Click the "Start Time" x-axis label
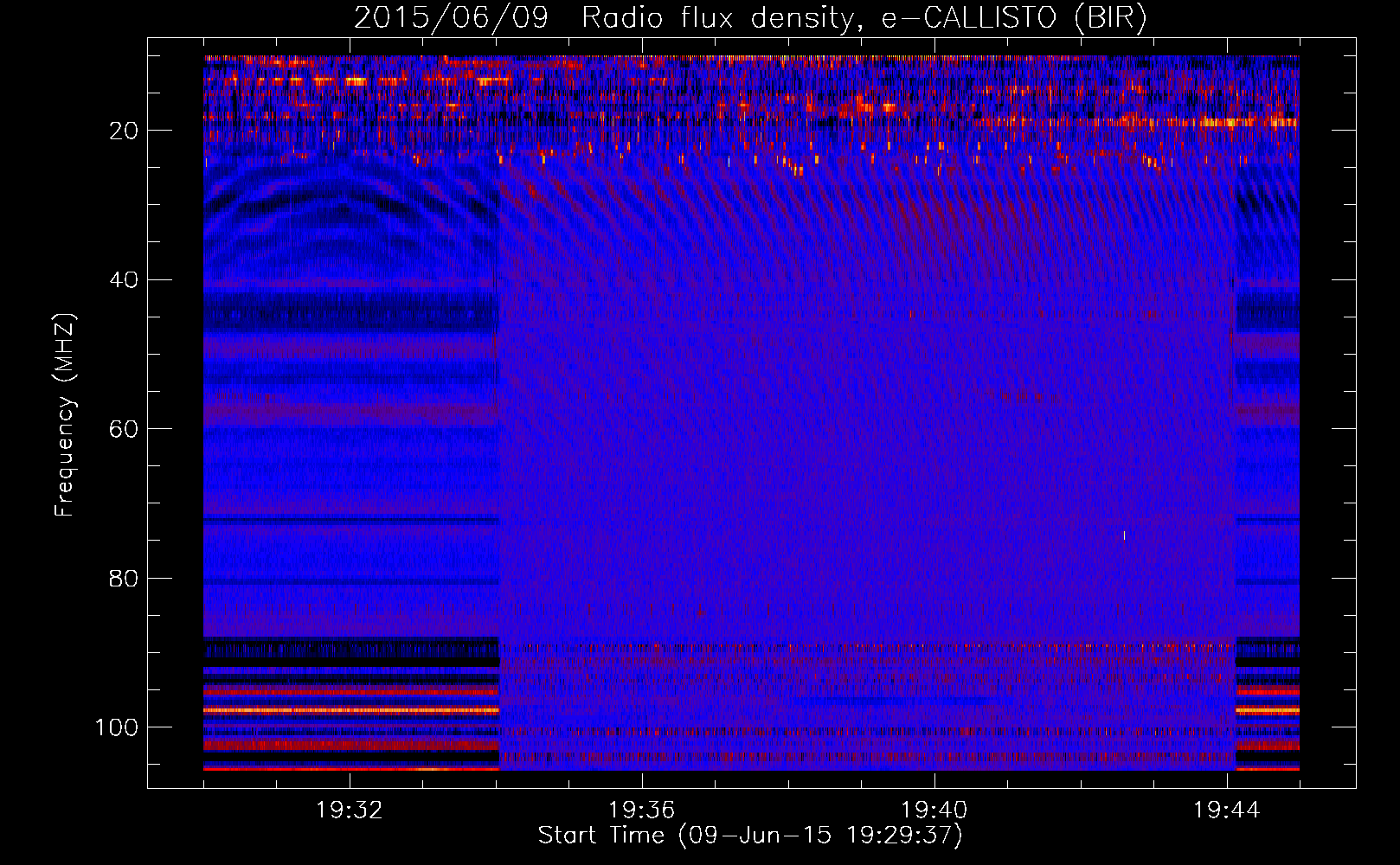 pyautogui.click(x=749, y=836)
